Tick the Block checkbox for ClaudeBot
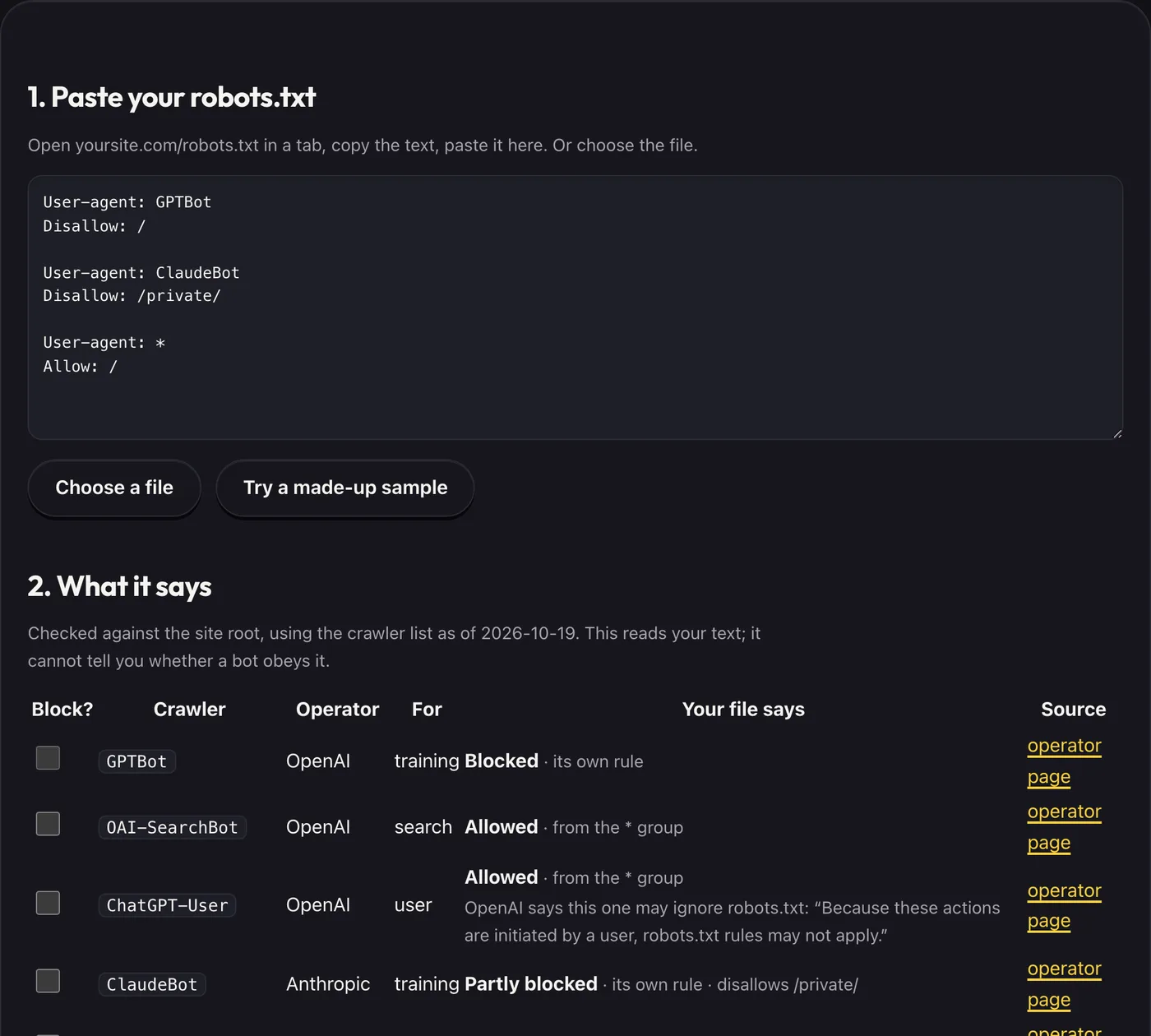Image resolution: width=1151 pixels, height=1036 pixels. 48,980
